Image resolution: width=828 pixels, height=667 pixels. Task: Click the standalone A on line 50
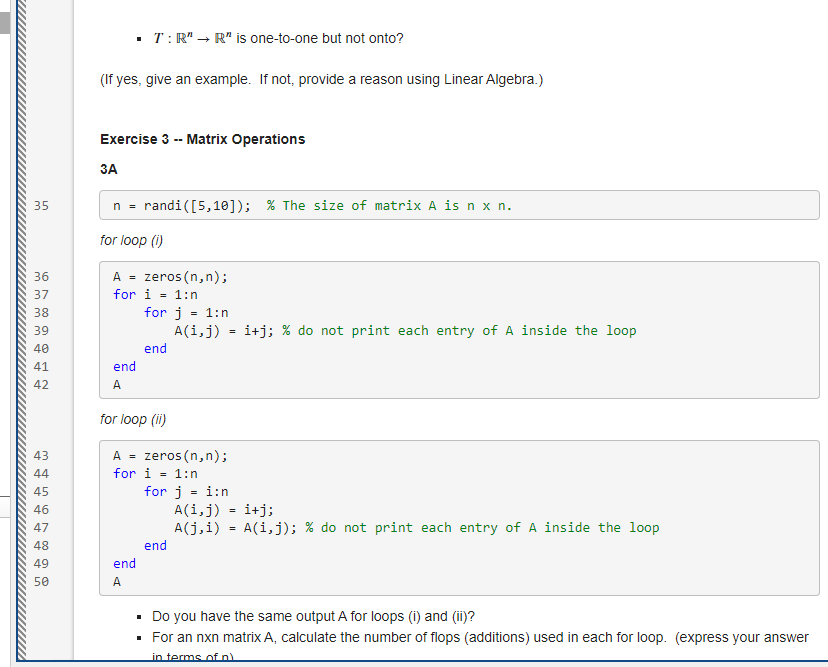coord(115,581)
